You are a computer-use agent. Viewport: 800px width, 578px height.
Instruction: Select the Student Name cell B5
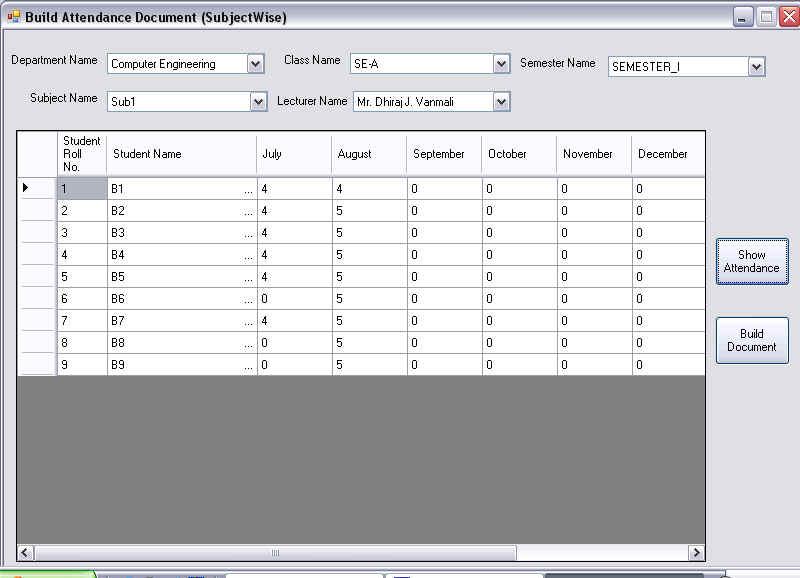click(x=180, y=277)
